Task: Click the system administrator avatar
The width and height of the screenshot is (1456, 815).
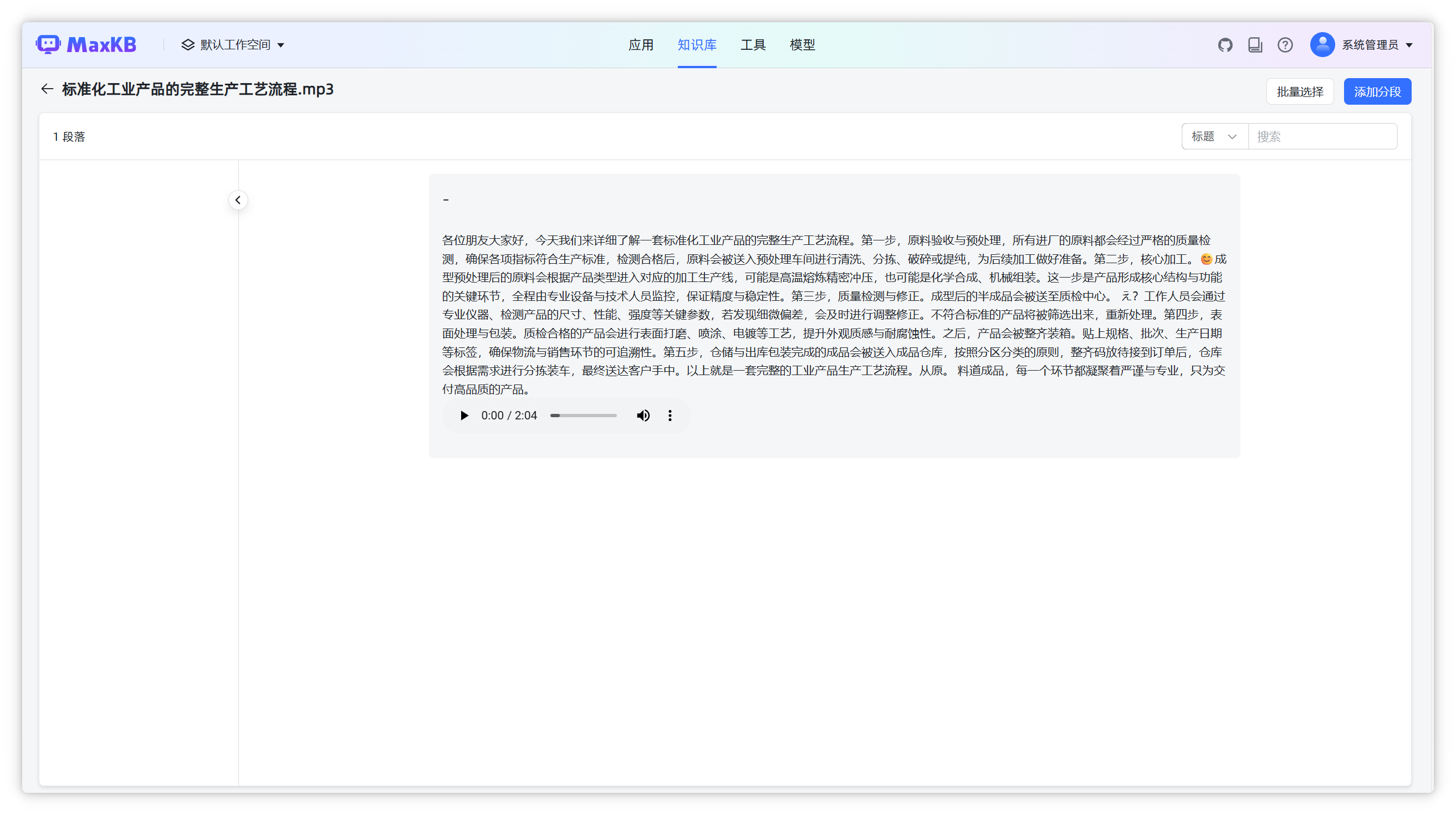Action: [1322, 45]
